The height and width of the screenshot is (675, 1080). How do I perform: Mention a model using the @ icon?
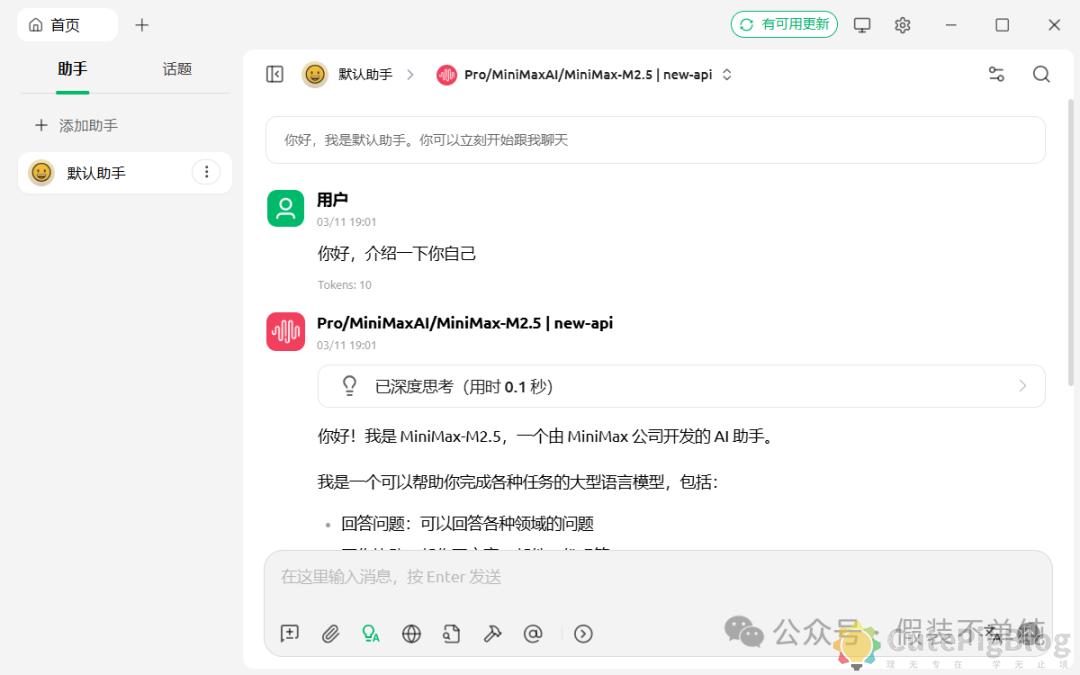(533, 633)
